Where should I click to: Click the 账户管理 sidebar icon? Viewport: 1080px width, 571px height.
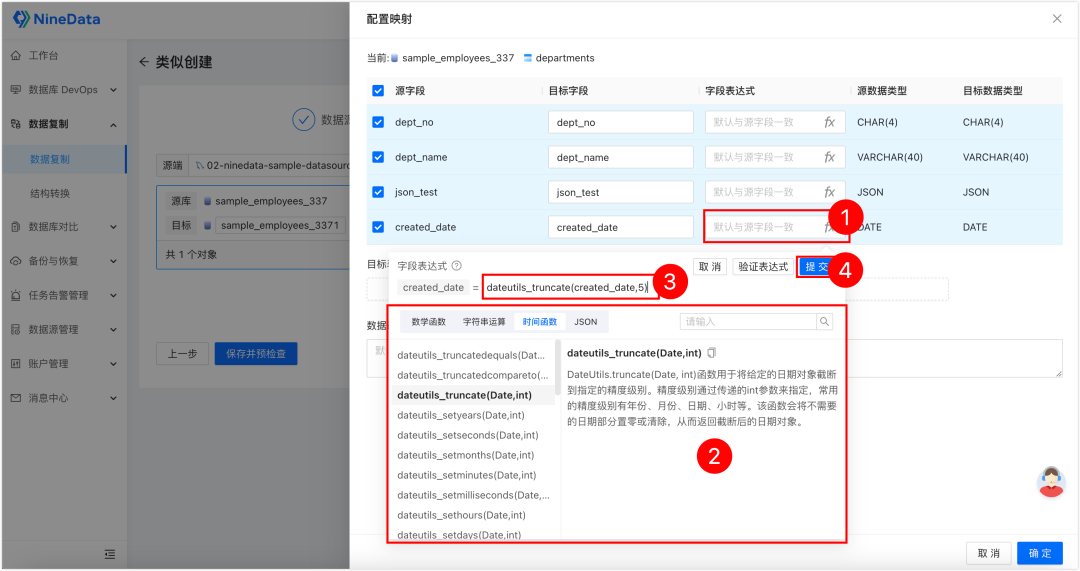coord(16,364)
